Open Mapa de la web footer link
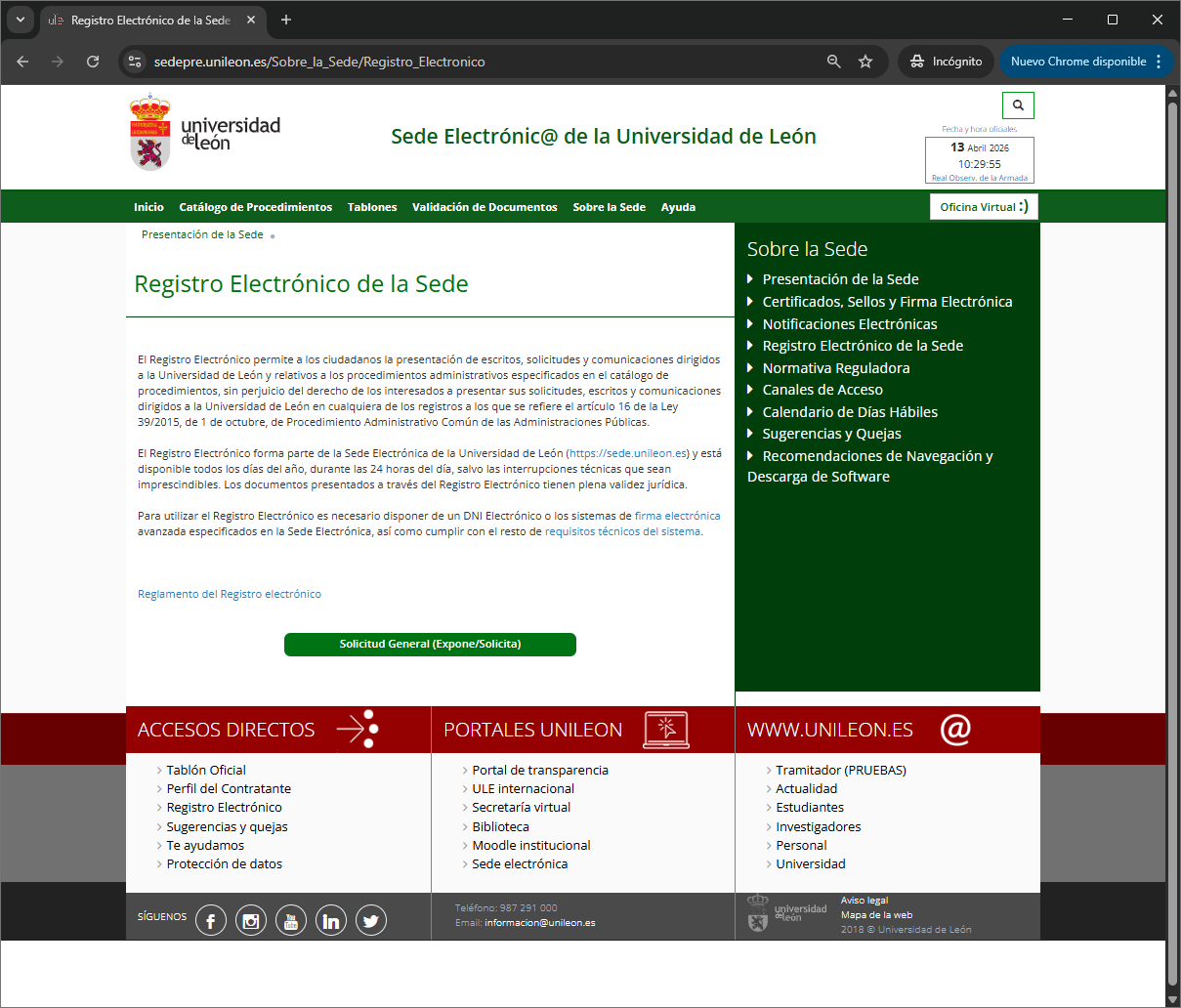Screen dimensions: 1181x1008 876,915
